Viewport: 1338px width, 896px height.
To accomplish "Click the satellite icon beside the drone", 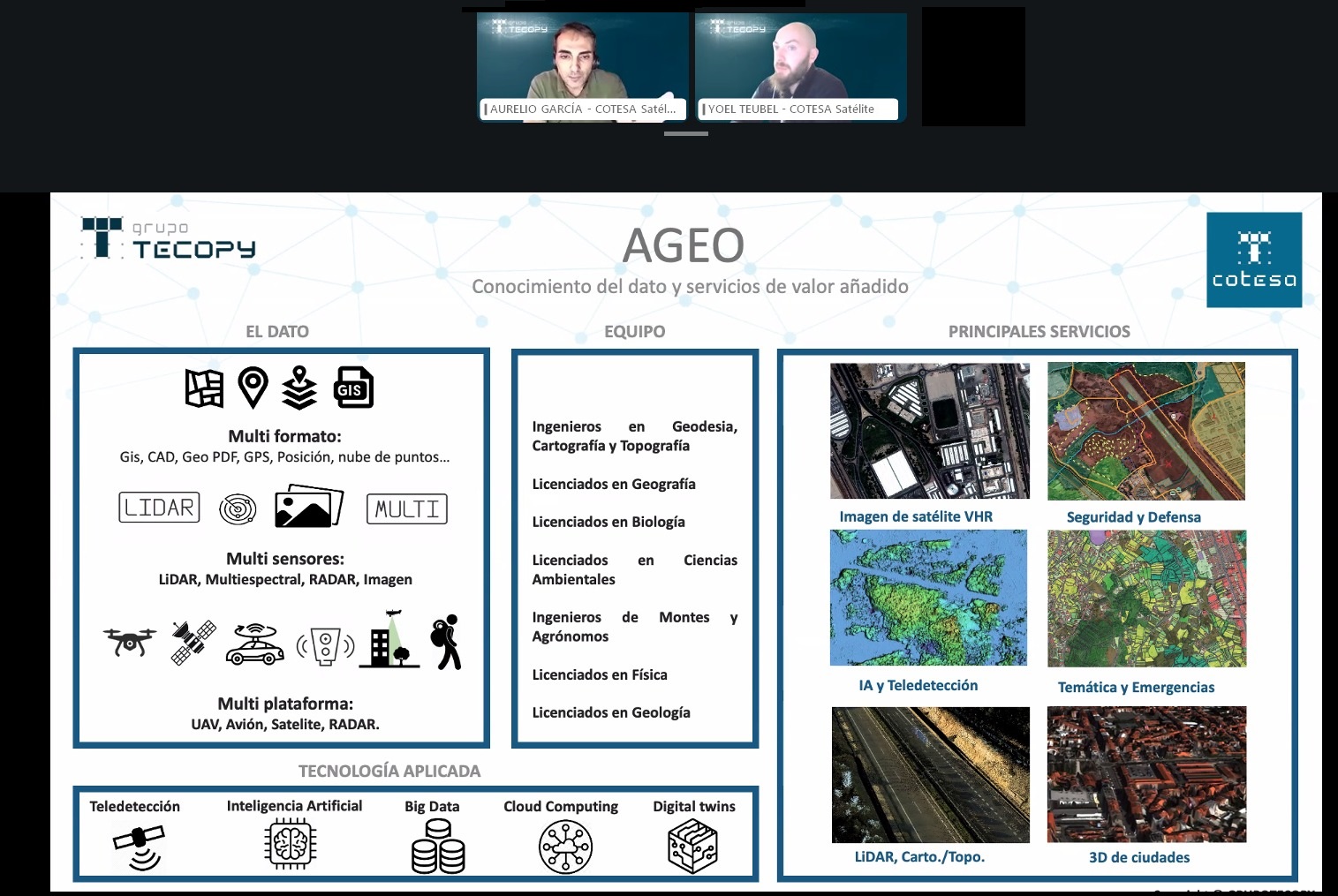I will [193, 642].
